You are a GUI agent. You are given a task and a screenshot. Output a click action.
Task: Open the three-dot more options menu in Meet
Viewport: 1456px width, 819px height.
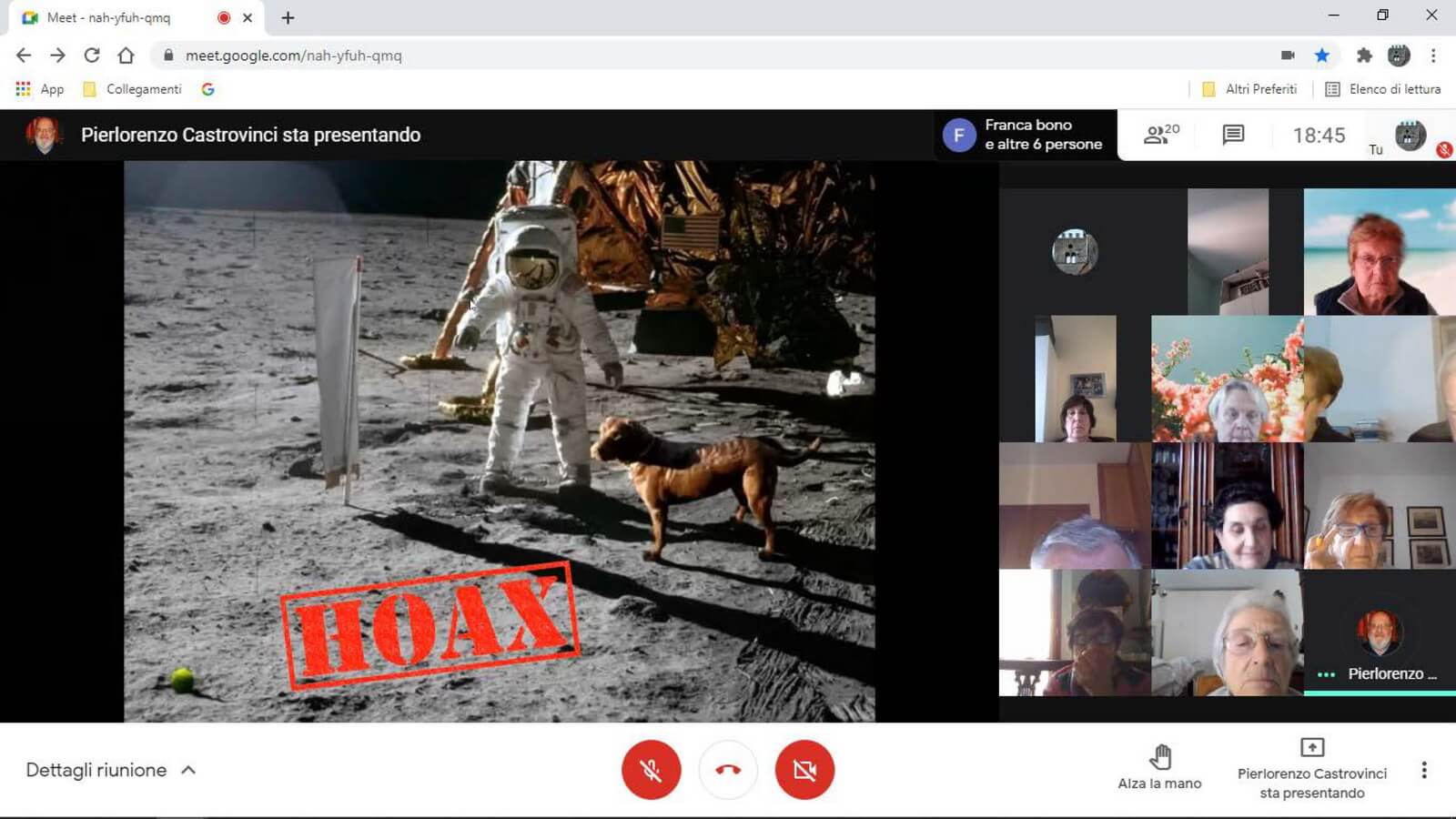click(1424, 770)
